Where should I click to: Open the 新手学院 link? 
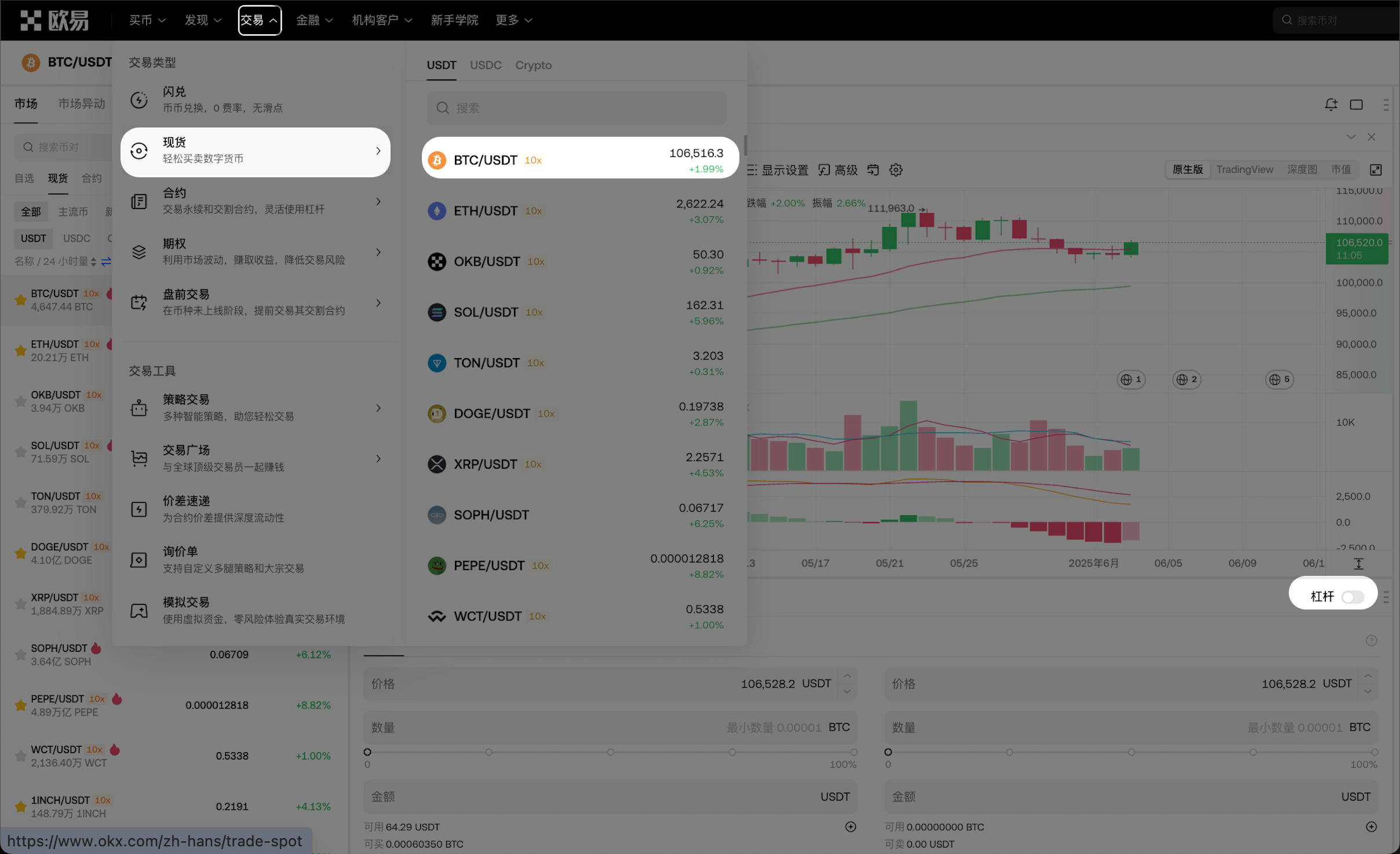click(454, 20)
